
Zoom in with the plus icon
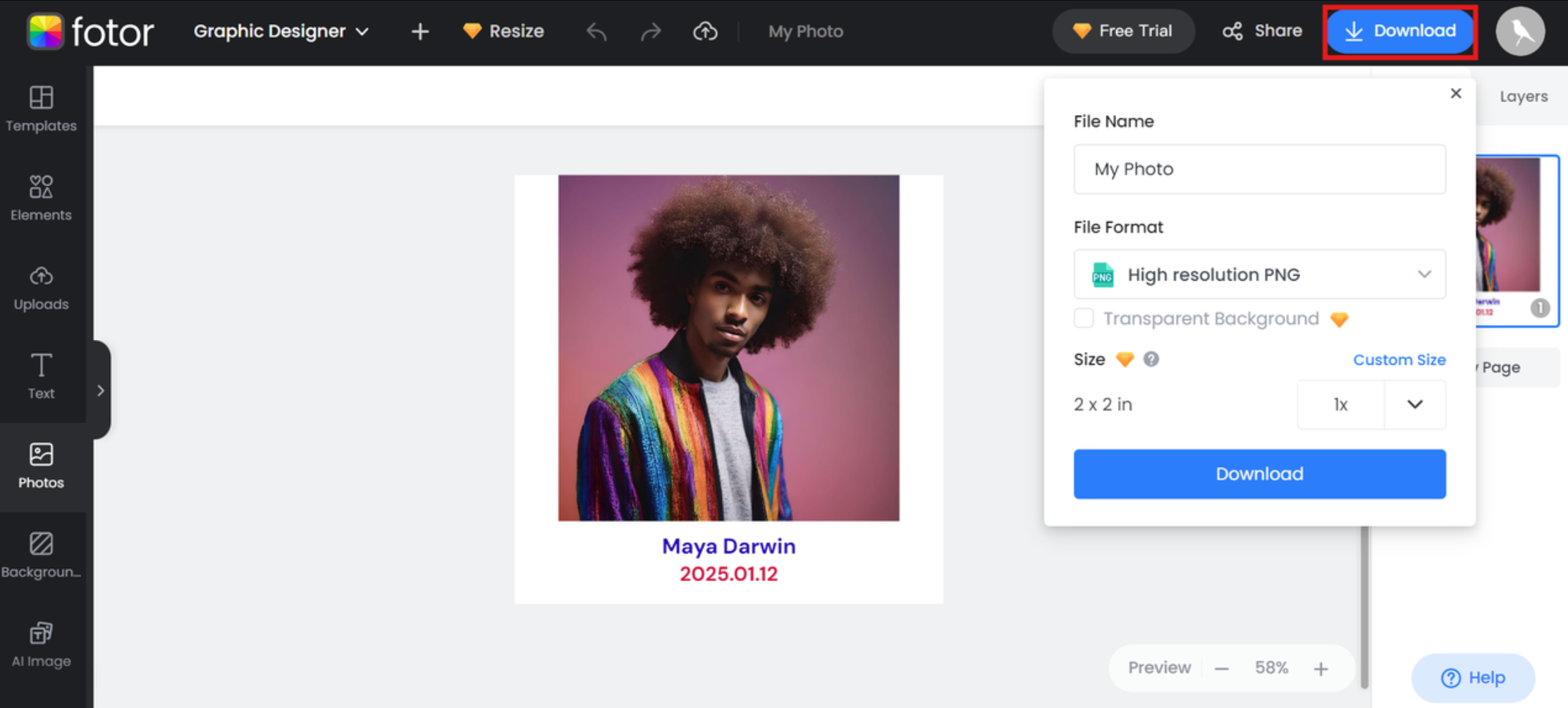[1321, 669]
